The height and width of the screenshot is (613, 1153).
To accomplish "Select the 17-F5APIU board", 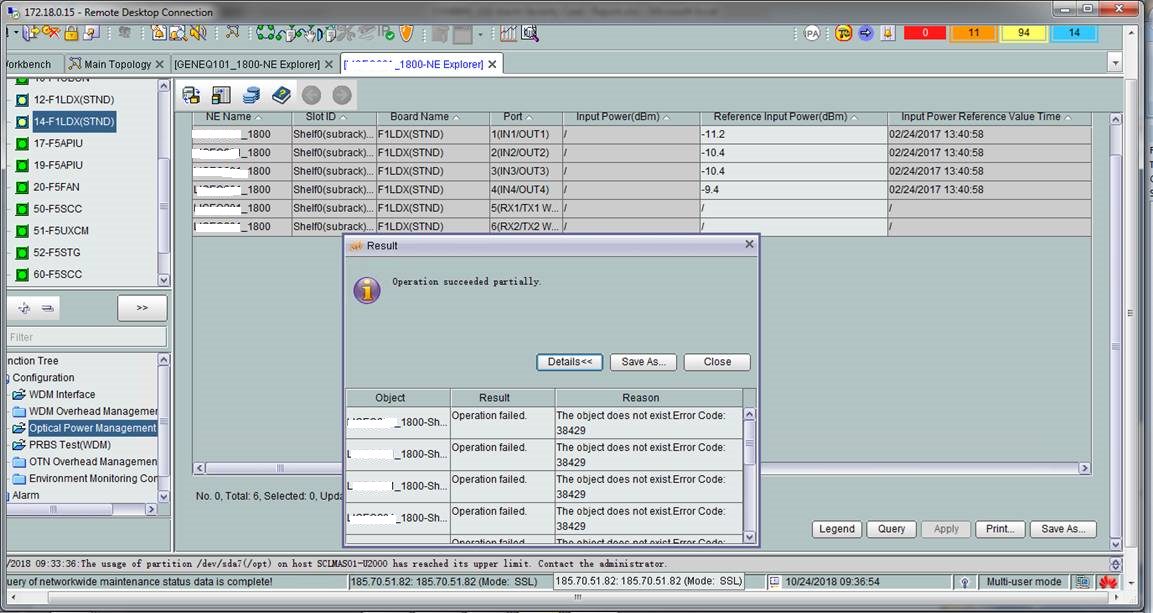I will [58, 143].
